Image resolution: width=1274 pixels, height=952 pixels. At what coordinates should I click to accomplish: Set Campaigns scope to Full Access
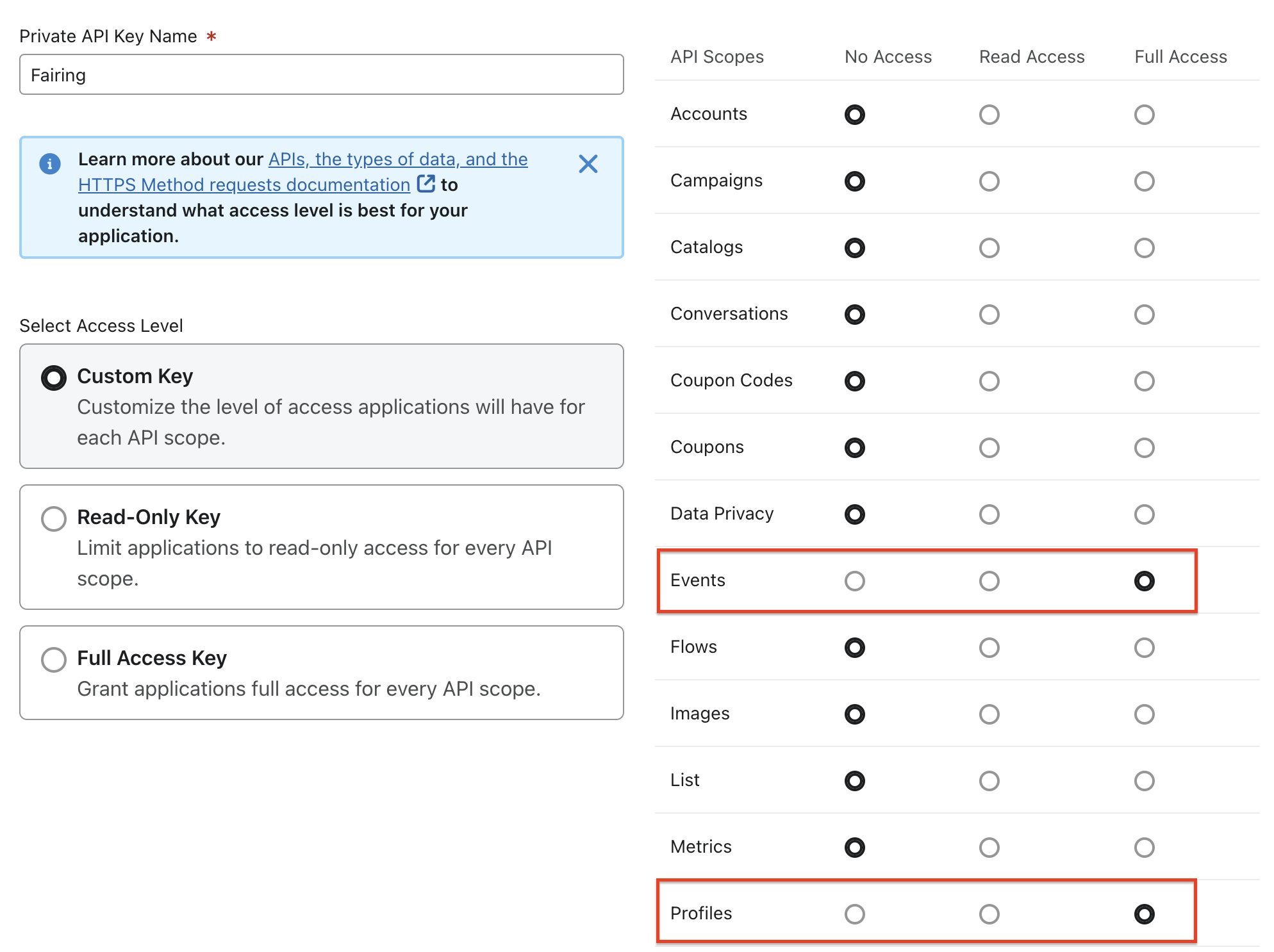pos(1144,181)
